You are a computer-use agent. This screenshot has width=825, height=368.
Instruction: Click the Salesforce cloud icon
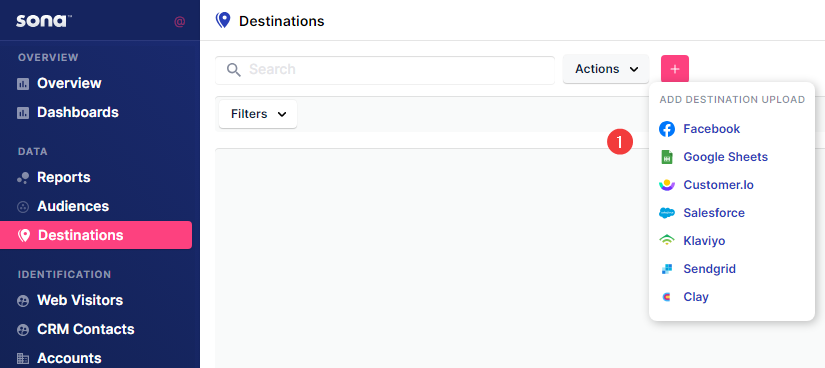pyautogui.click(x=667, y=213)
